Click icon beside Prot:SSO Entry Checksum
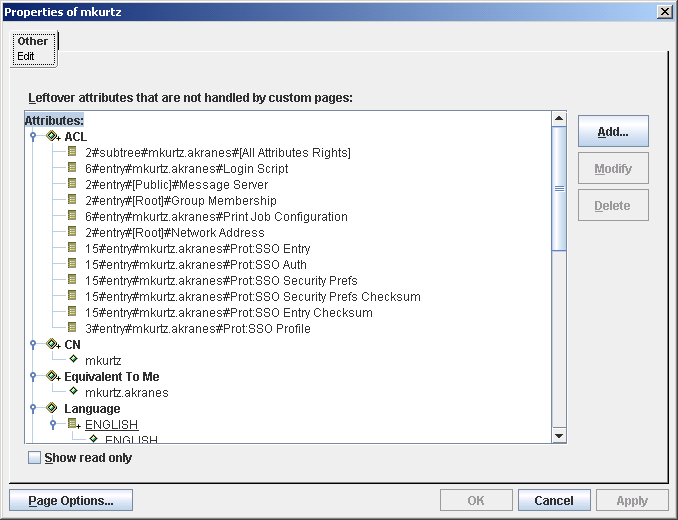Screen dimensions: 678x520 pos(72,311)
